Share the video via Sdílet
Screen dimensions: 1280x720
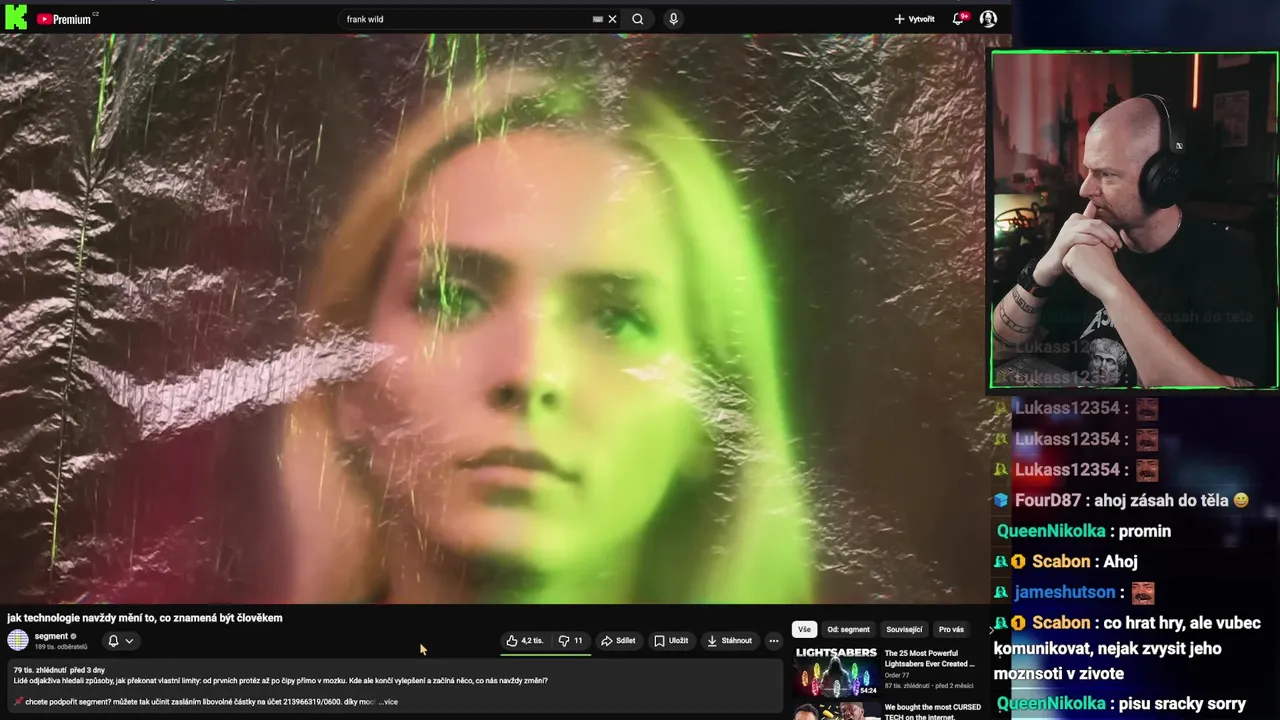pyautogui.click(x=618, y=641)
